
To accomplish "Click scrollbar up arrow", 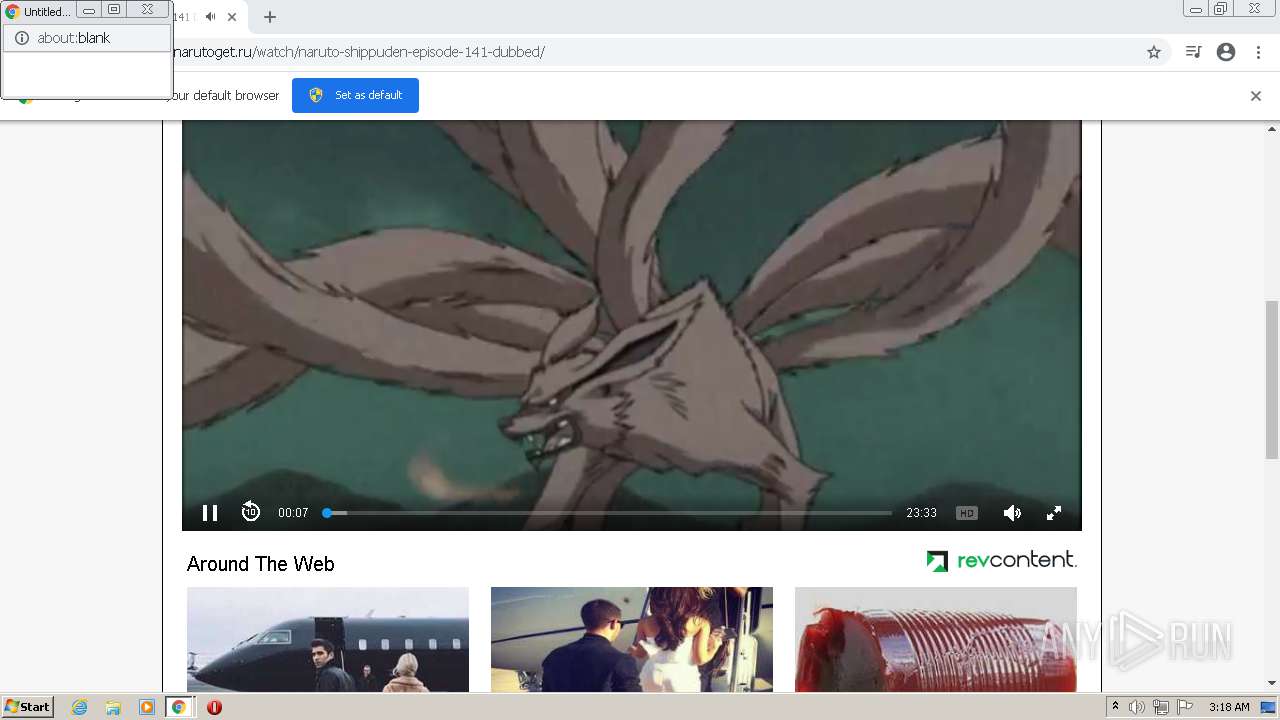I will pos(1272,128).
